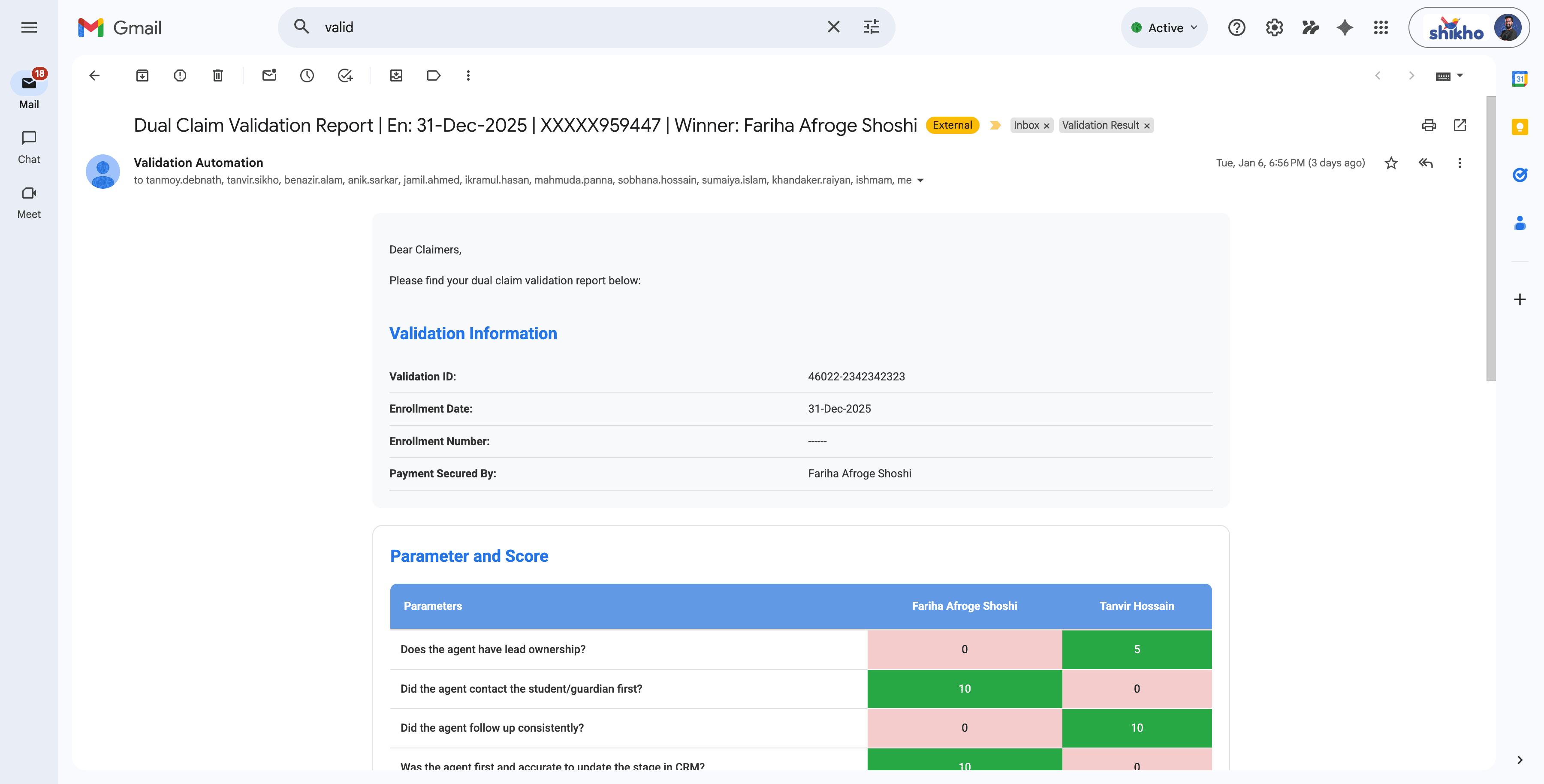Star the Validation Automation message
Screen dimensions: 1544x784
[x=1390, y=163]
